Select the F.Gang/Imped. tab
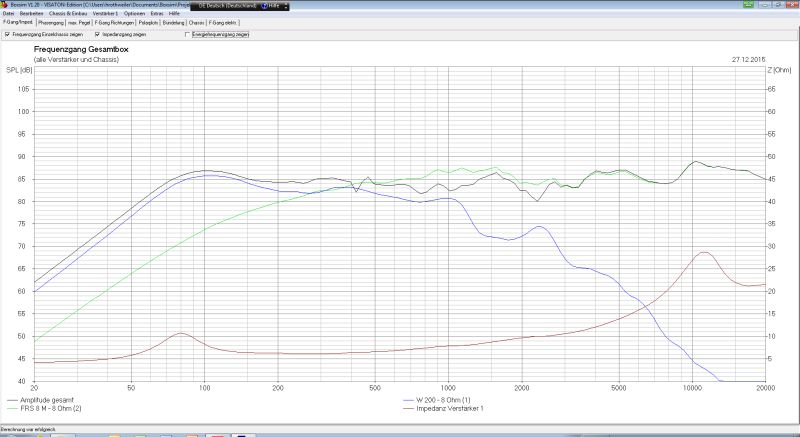Image resolution: width=800 pixels, height=437 pixels. point(18,21)
